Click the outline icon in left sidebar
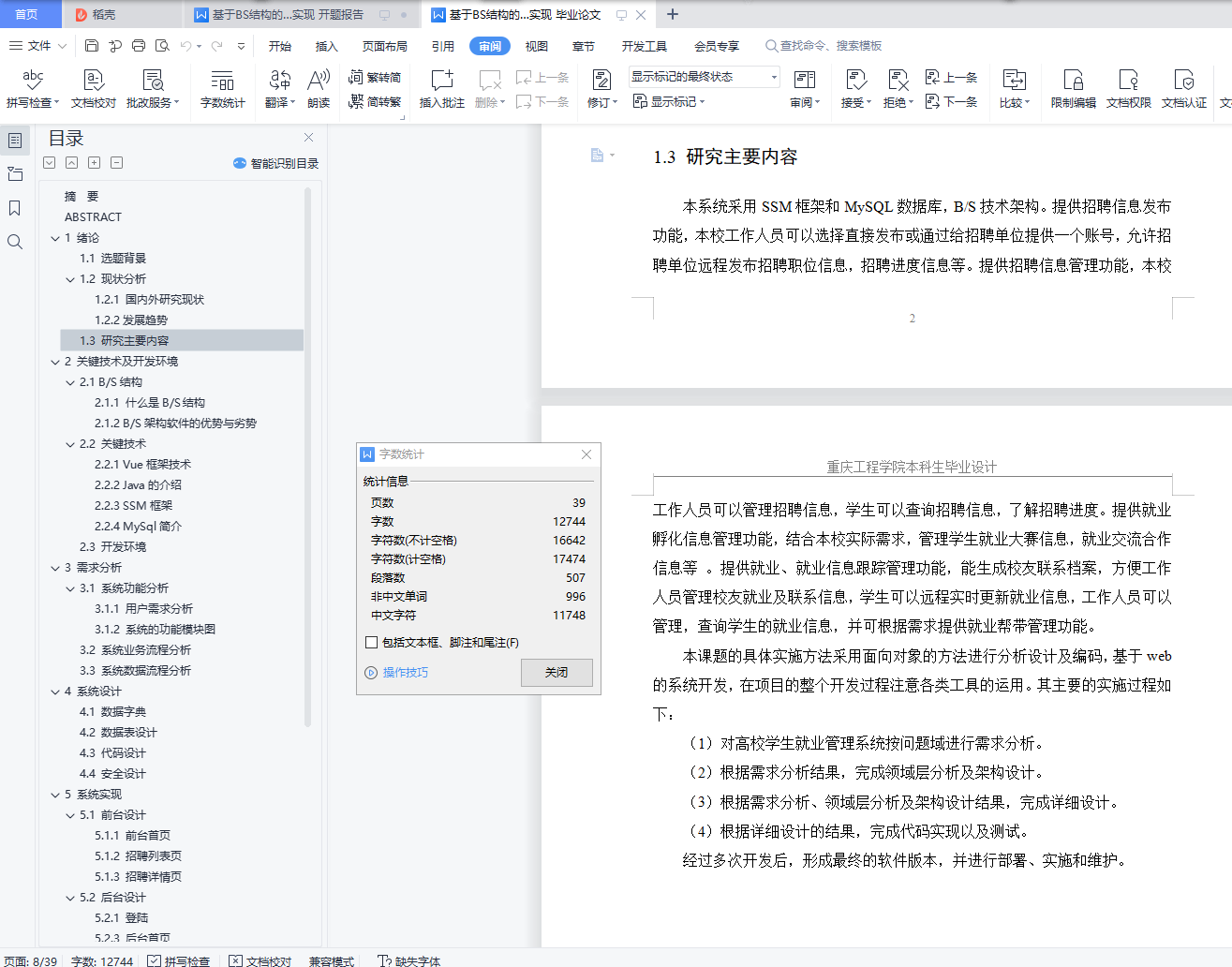 click(x=15, y=141)
